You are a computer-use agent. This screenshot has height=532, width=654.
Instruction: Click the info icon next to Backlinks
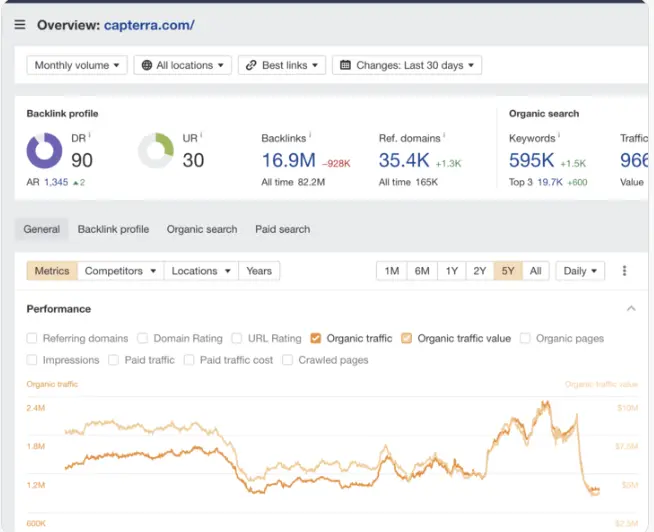(x=309, y=136)
